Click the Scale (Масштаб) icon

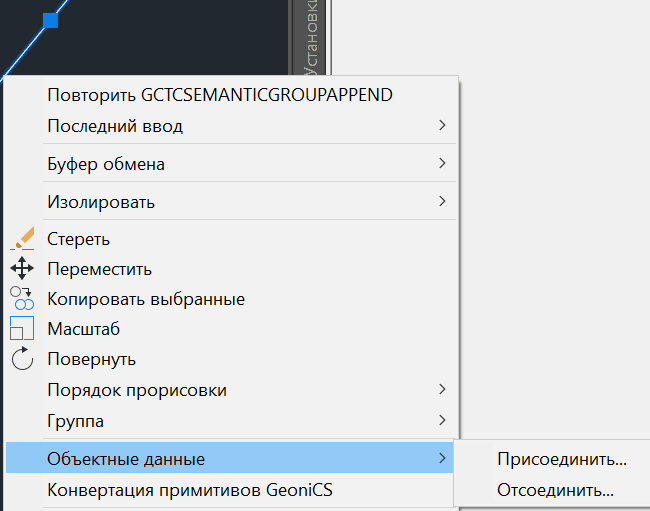pyautogui.click(x=22, y=328)
